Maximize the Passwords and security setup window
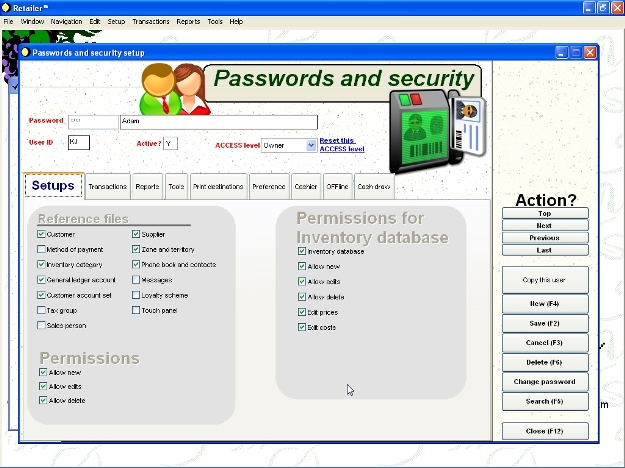 [x=576, y=52]
